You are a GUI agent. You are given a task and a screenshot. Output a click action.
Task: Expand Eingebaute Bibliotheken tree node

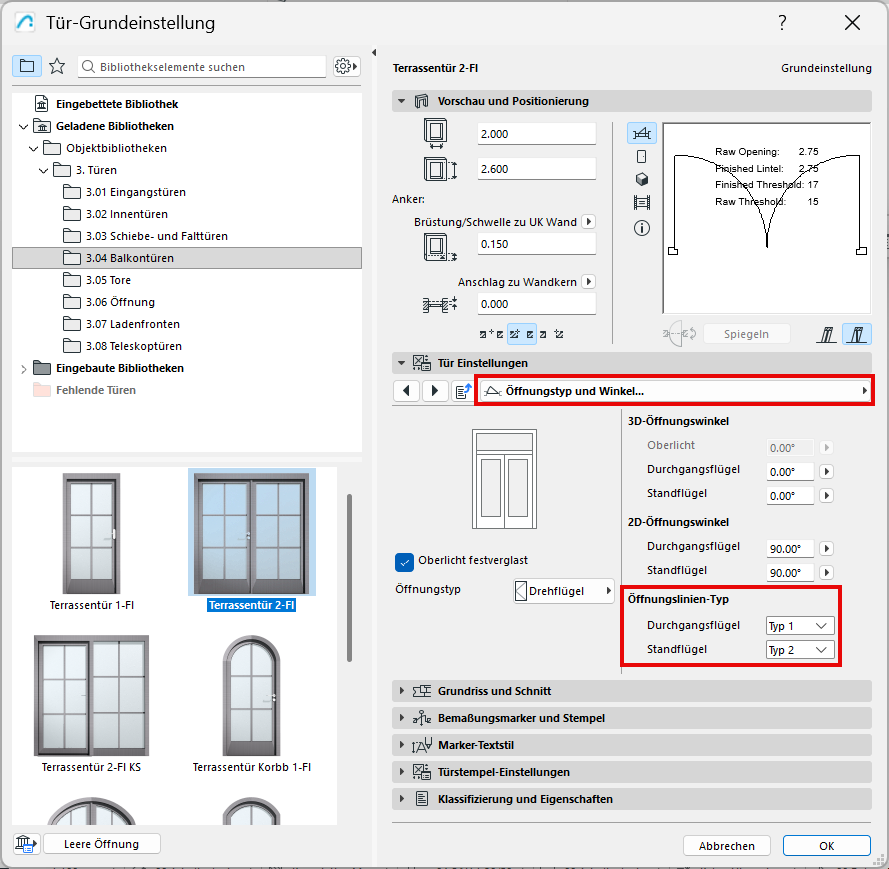point(23,368)
